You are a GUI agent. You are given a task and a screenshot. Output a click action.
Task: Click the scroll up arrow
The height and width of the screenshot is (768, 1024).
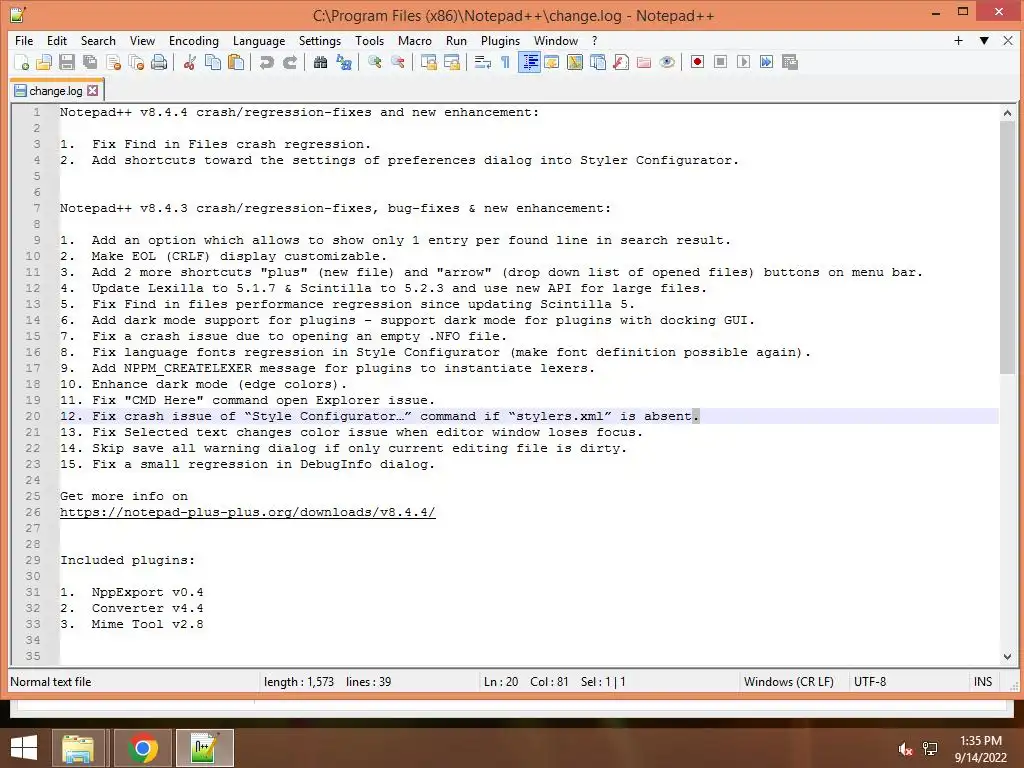(1007, 113)
